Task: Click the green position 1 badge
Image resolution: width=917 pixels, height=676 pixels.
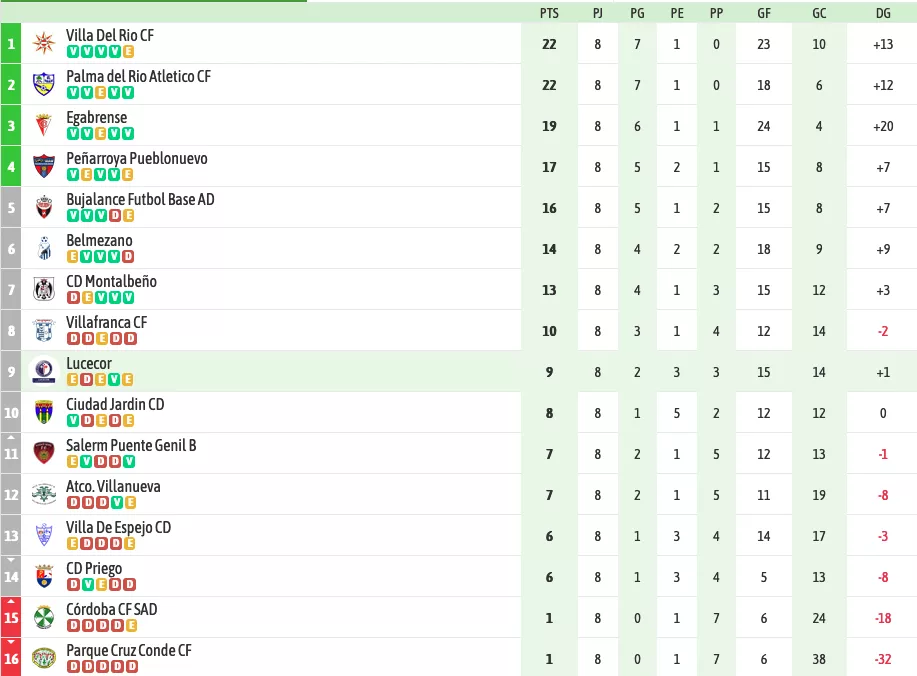Action: point(11,43)
